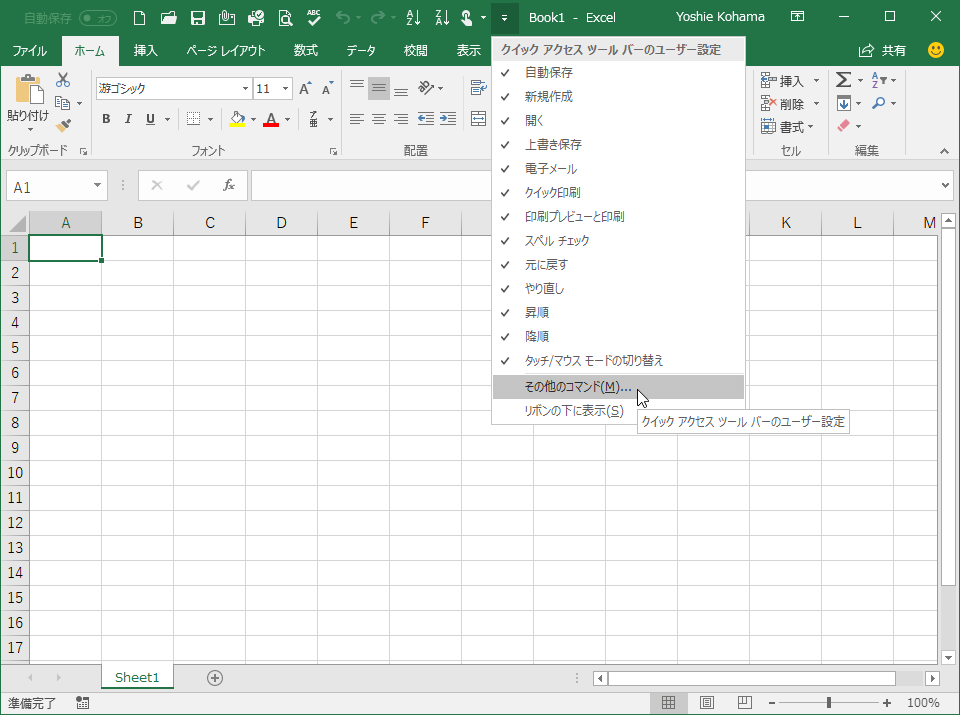Viewport: 960px width, 715px height.
Task: Choose リボンの下に表示(S) menu item
Action: click(618, 411)
